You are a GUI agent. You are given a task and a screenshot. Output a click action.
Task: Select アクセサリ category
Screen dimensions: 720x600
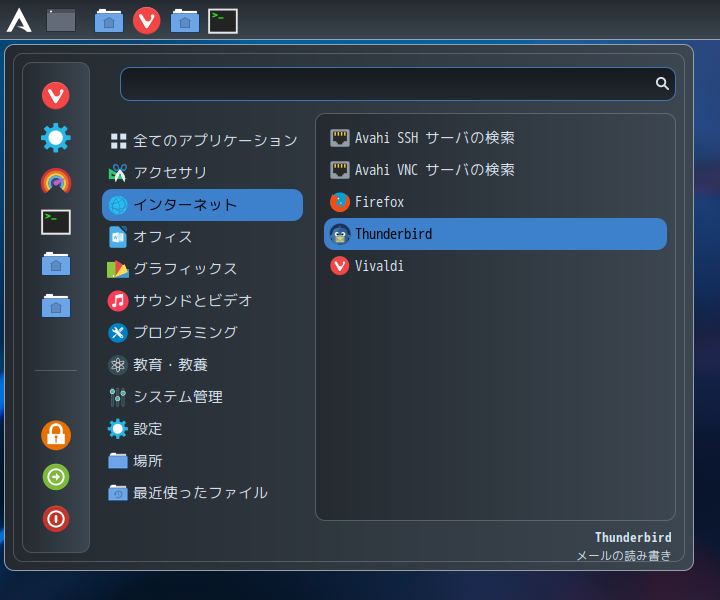pos(202,173)
